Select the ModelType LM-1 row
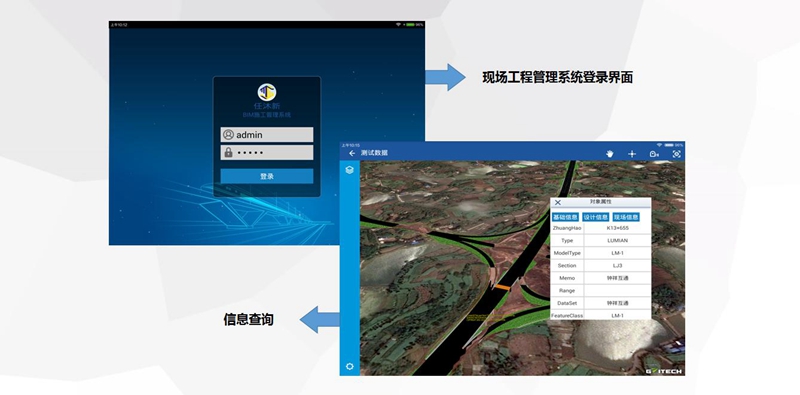Image resolution: width=800 pixels, height=395 pixels. pos(601,253)
